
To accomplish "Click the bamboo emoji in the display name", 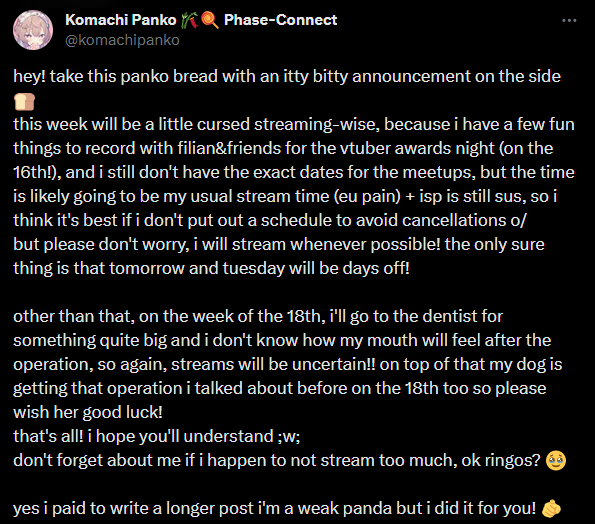I will (x=186, y=20).
